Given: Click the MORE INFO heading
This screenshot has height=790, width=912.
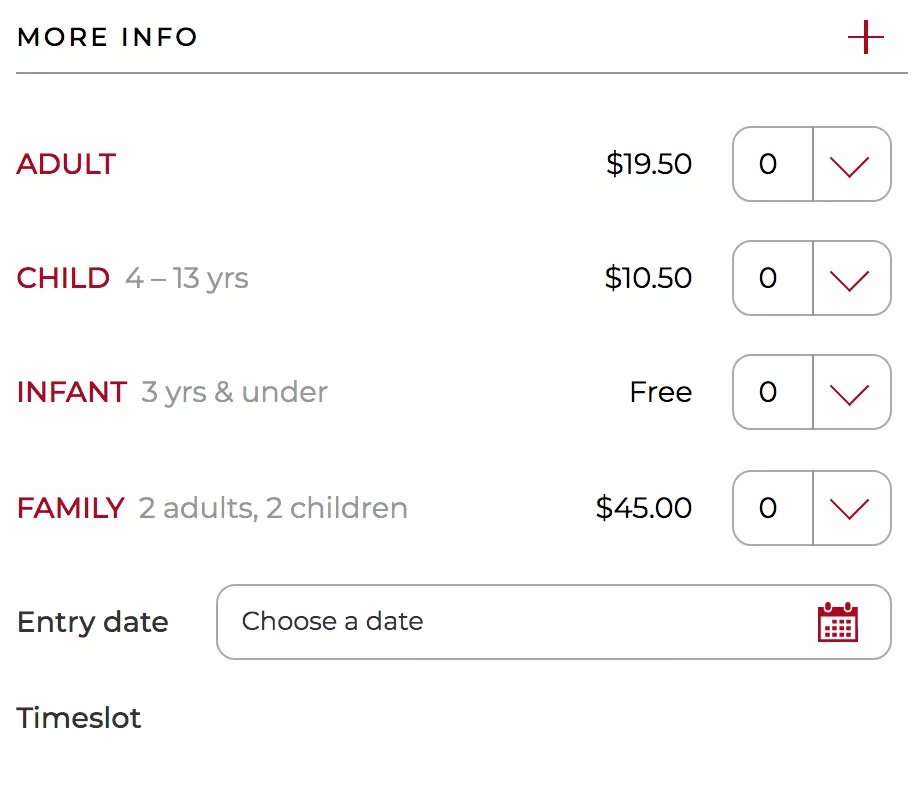Looking at the screenshot, I should pyautogui.click(x=108, y=37).
